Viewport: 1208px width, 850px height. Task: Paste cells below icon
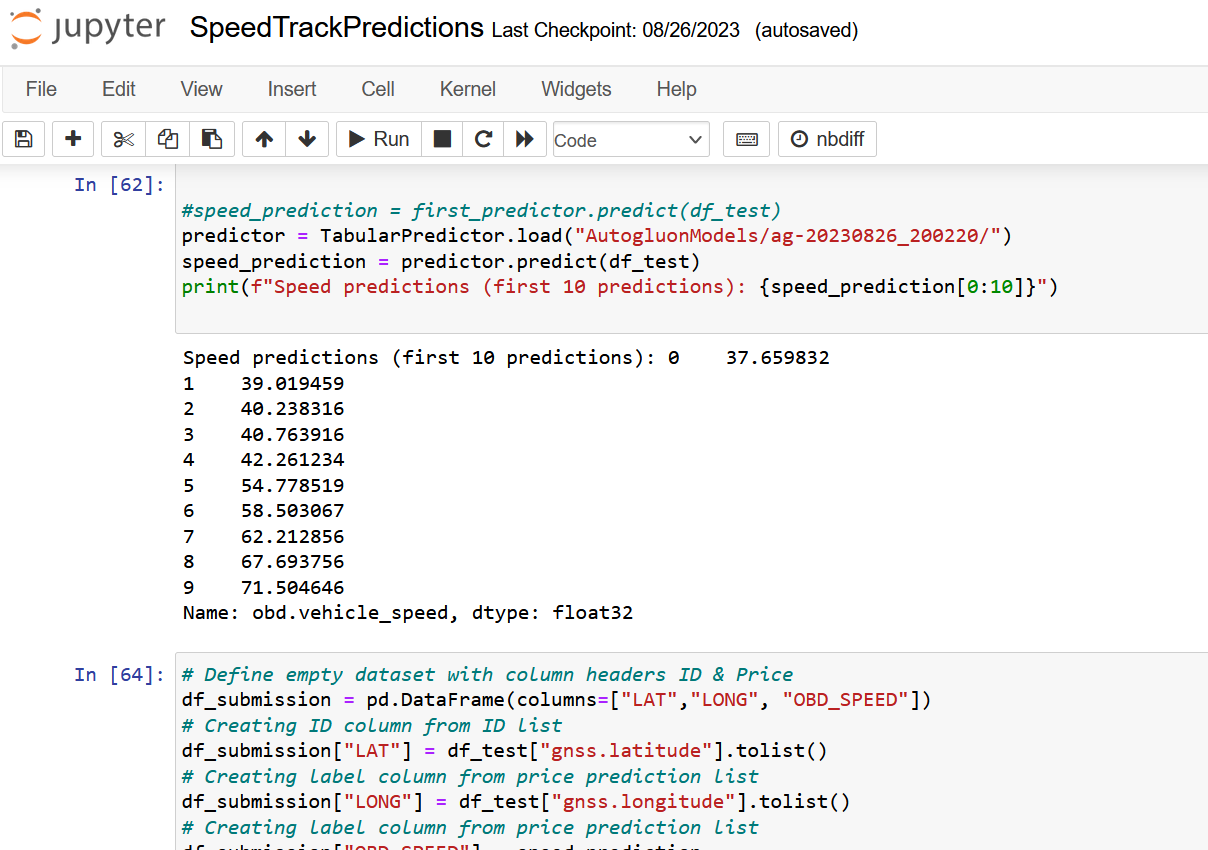pyautogui.click(x=212, y=139)
